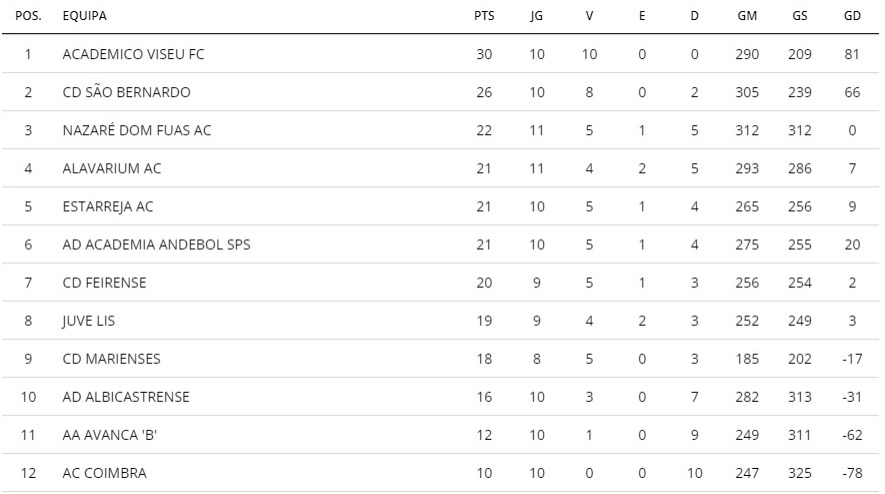Viewport: 885px width, 494px height.
Task: Click CD FEIRENSE team name
Action: [x=104, y=283]
